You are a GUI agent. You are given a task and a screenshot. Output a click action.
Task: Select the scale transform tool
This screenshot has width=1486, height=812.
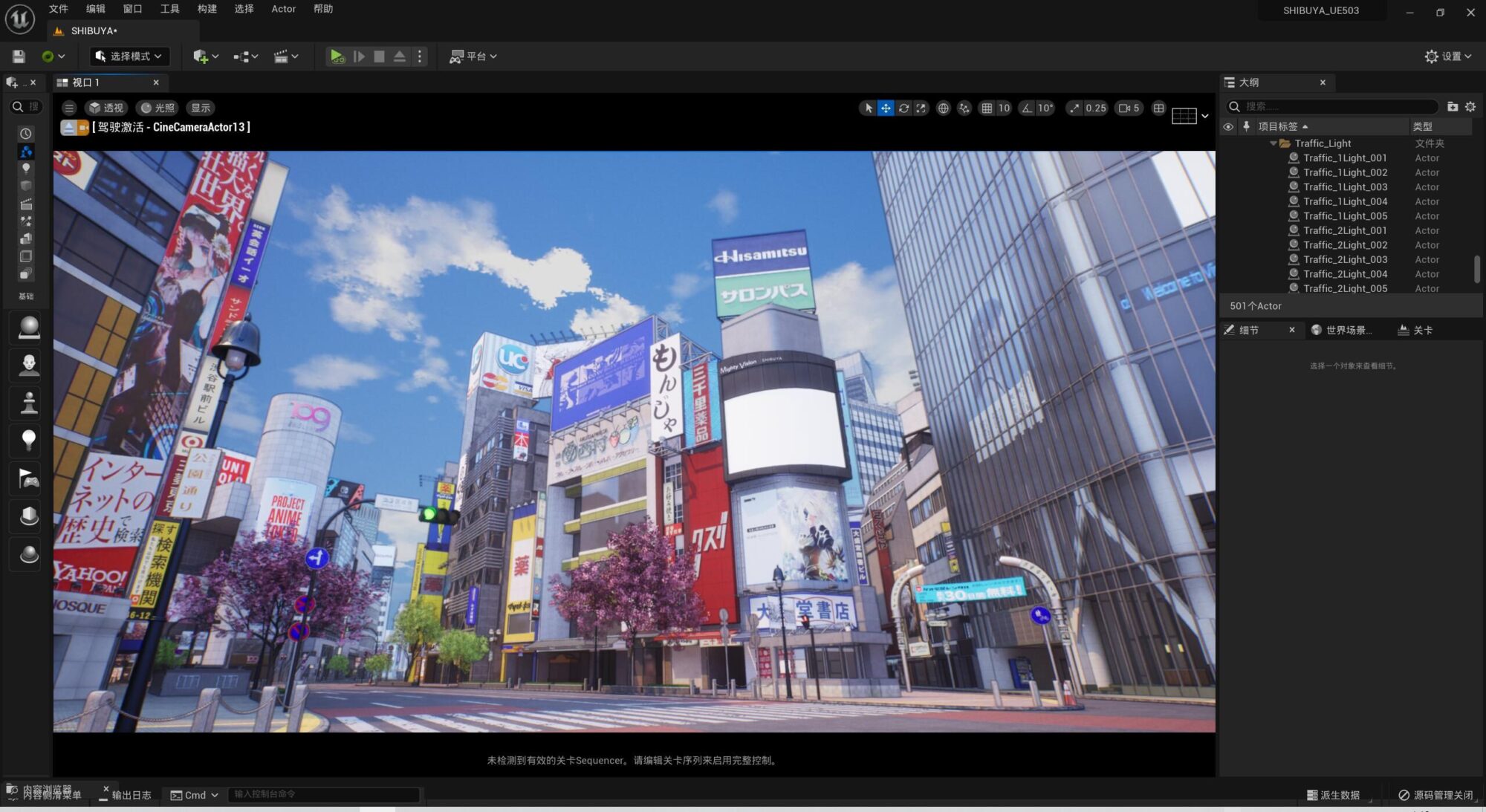point(921,108)
